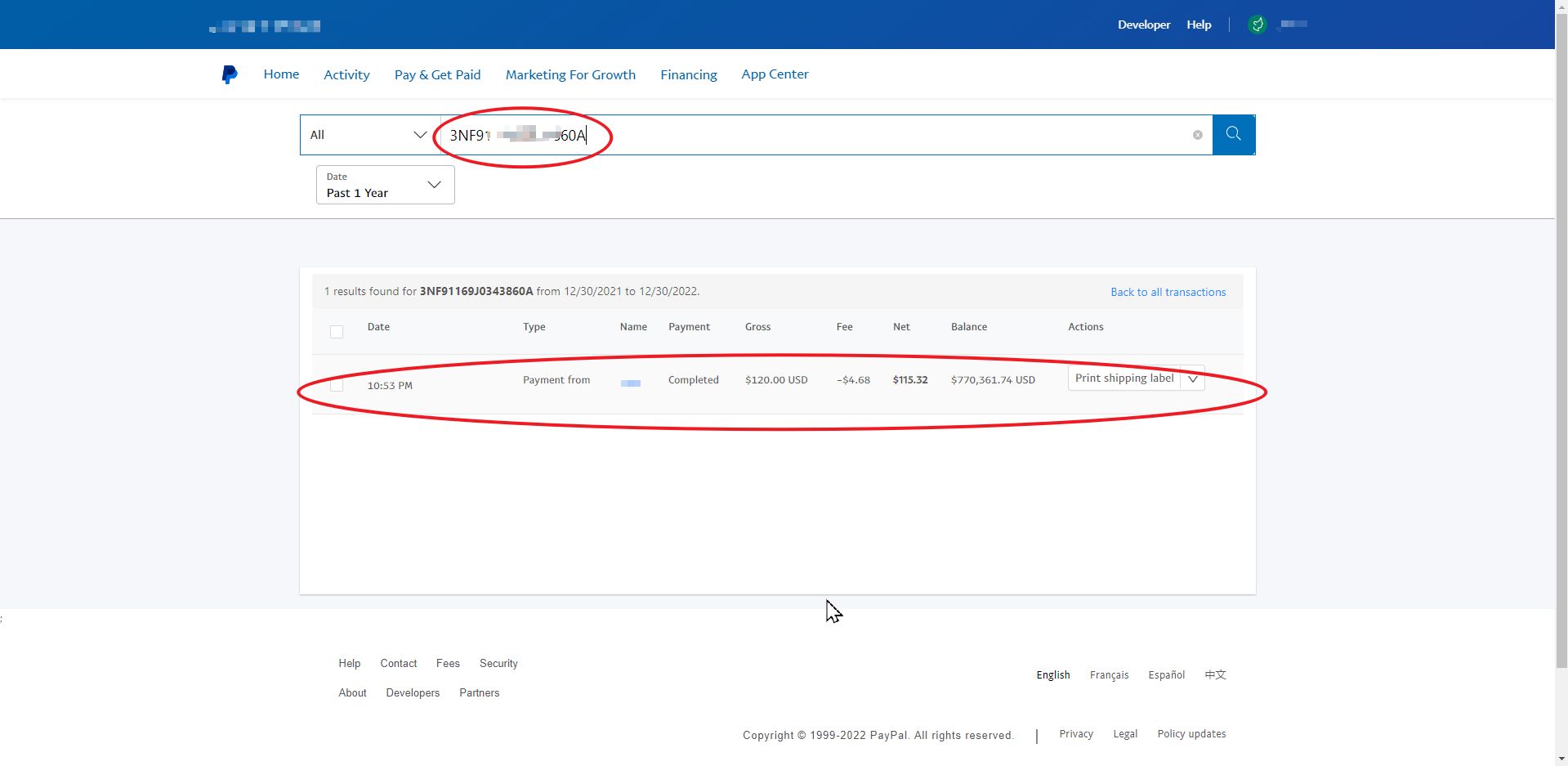1568x766 pixels.
Task: Open the All transaction type dropdown
Action: point(369,135)
